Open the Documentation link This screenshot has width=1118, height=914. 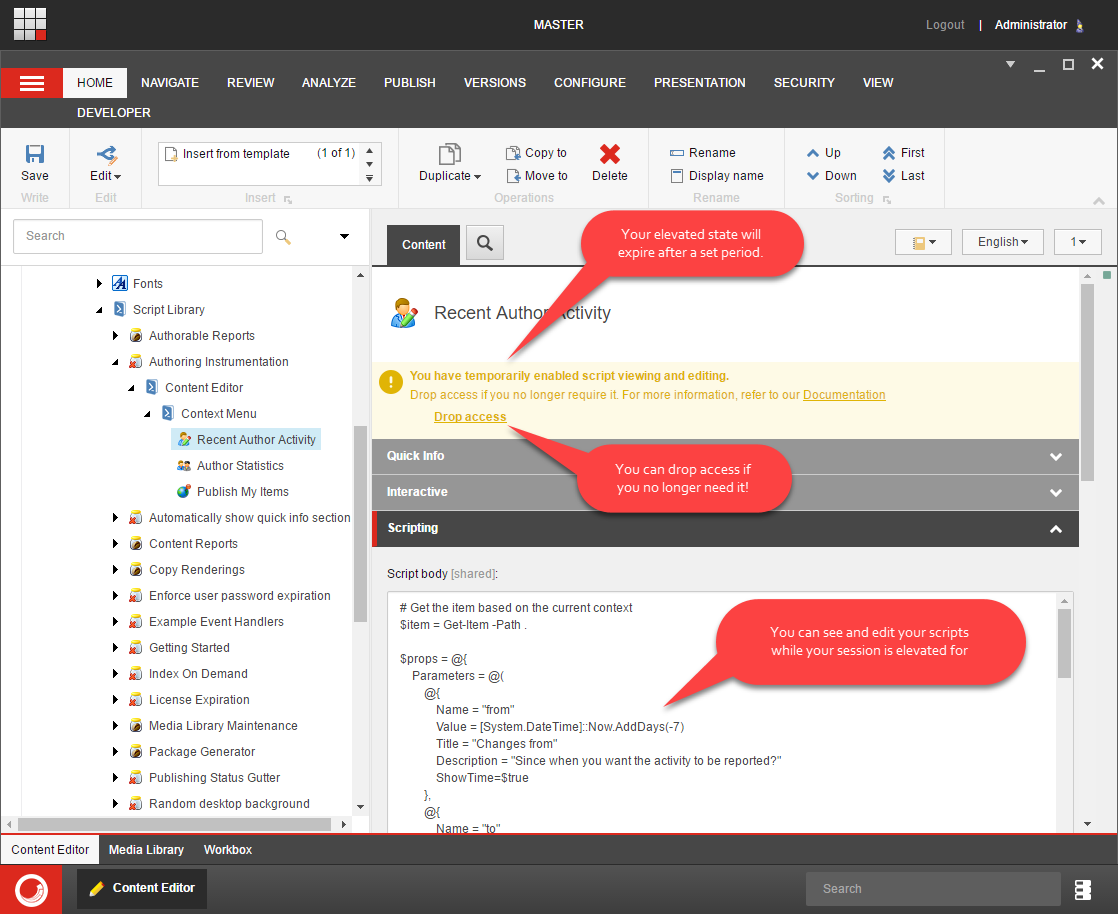click(x=844, y=395)
